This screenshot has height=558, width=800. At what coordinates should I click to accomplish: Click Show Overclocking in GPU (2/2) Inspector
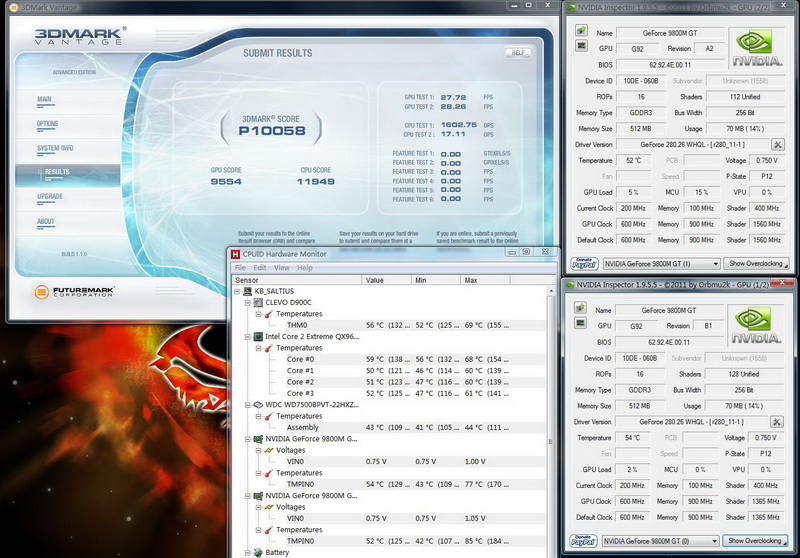click(x=756, y=264)
